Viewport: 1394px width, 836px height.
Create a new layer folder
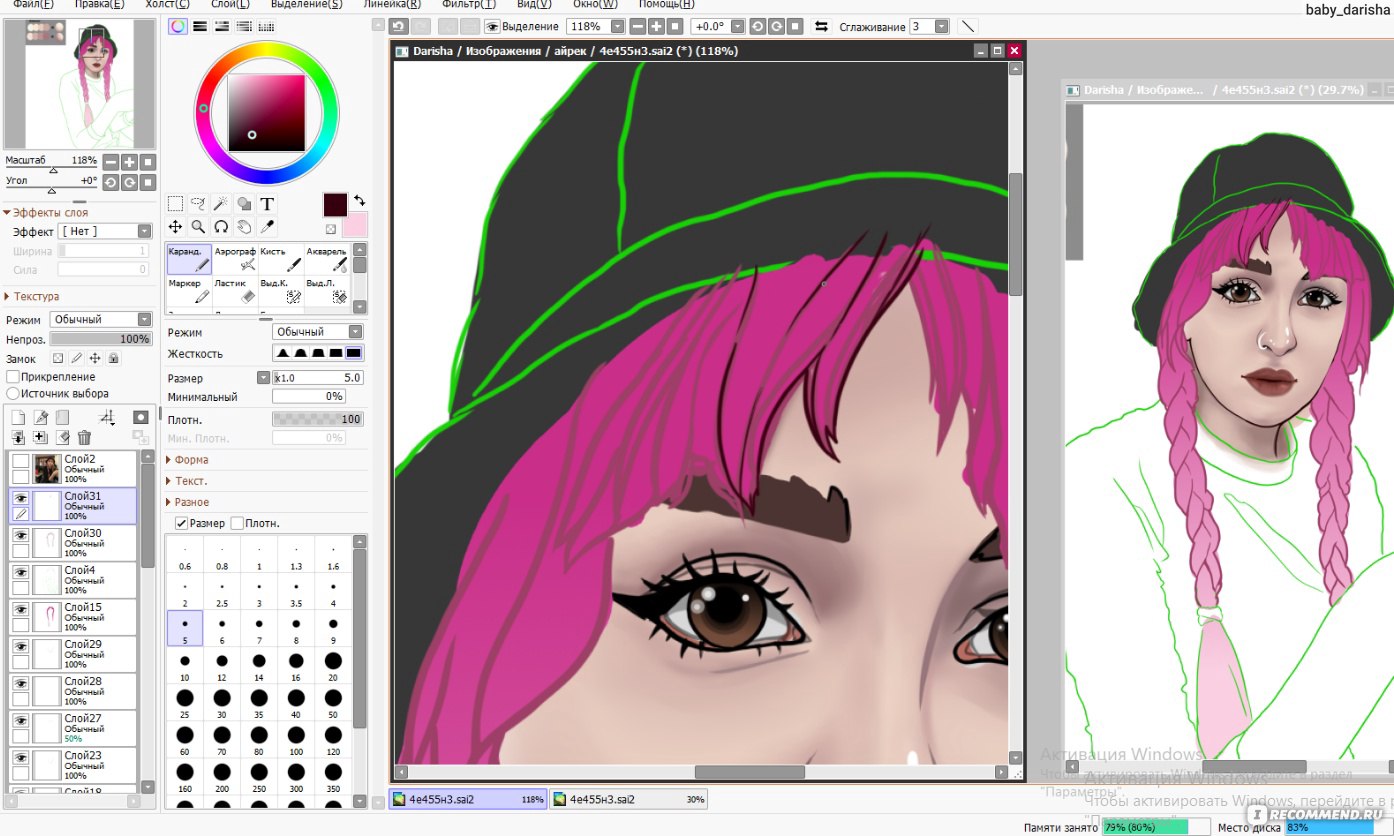click(62, 417)
